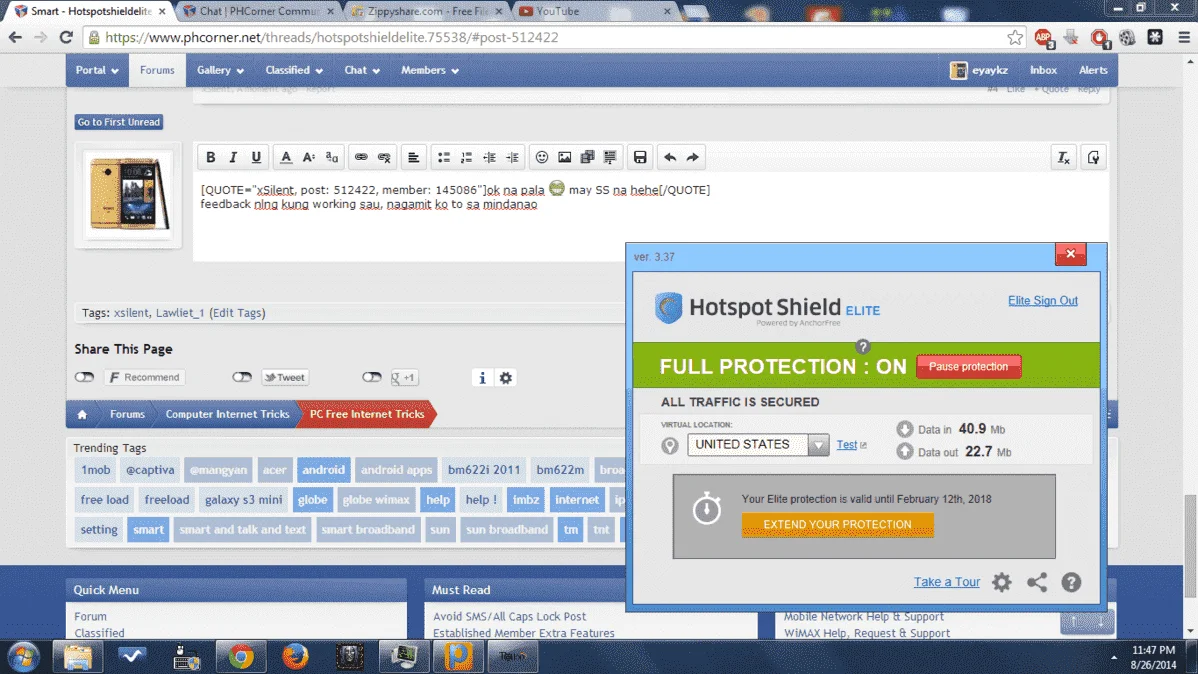Redo the last edit in the editor
Image resolution: width=1198 pixels, height=674 pixels.
pos(693,157)
